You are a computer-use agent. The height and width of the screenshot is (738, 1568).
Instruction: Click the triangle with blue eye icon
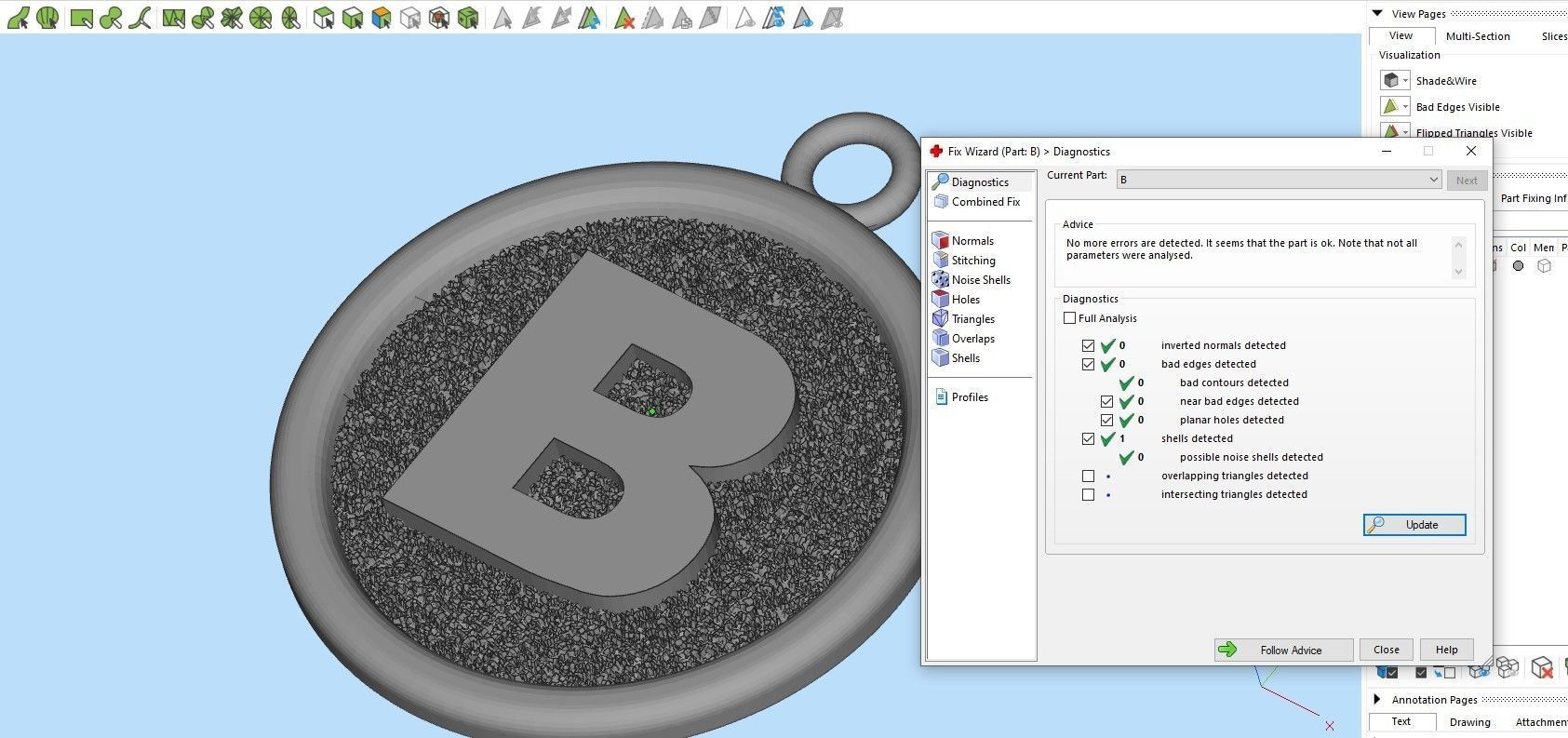[x=803, y=18]
